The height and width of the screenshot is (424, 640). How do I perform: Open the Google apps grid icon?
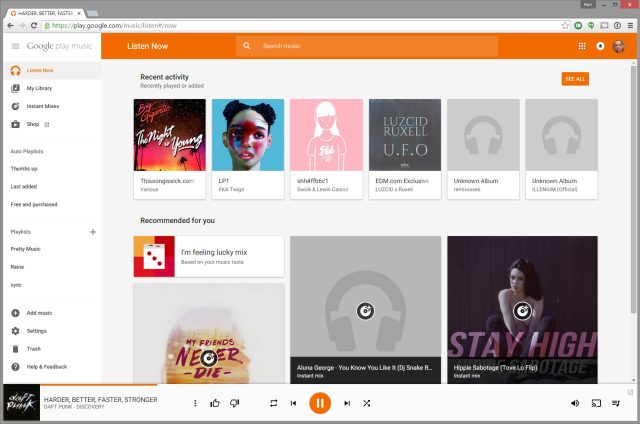coord(582,46)
